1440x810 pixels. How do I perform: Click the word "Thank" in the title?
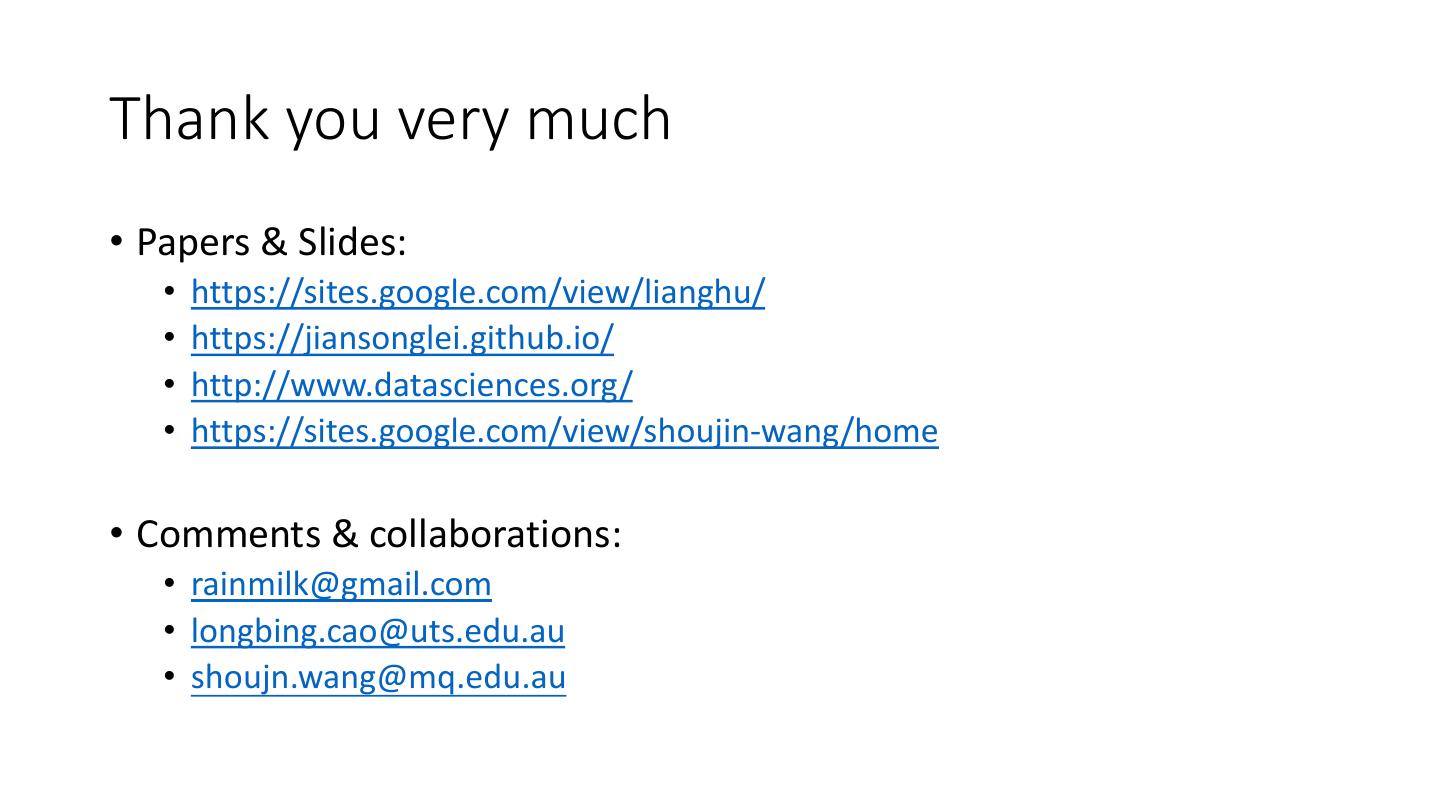coord(190,119)
